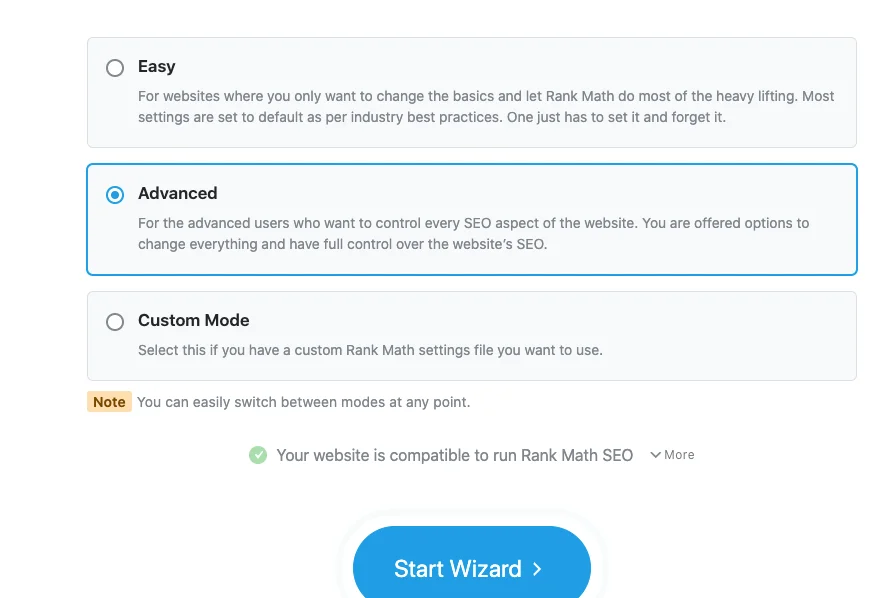Click the arrow icon inside Start Wizard
The image size is (894, 598).
tap(538, 569)
